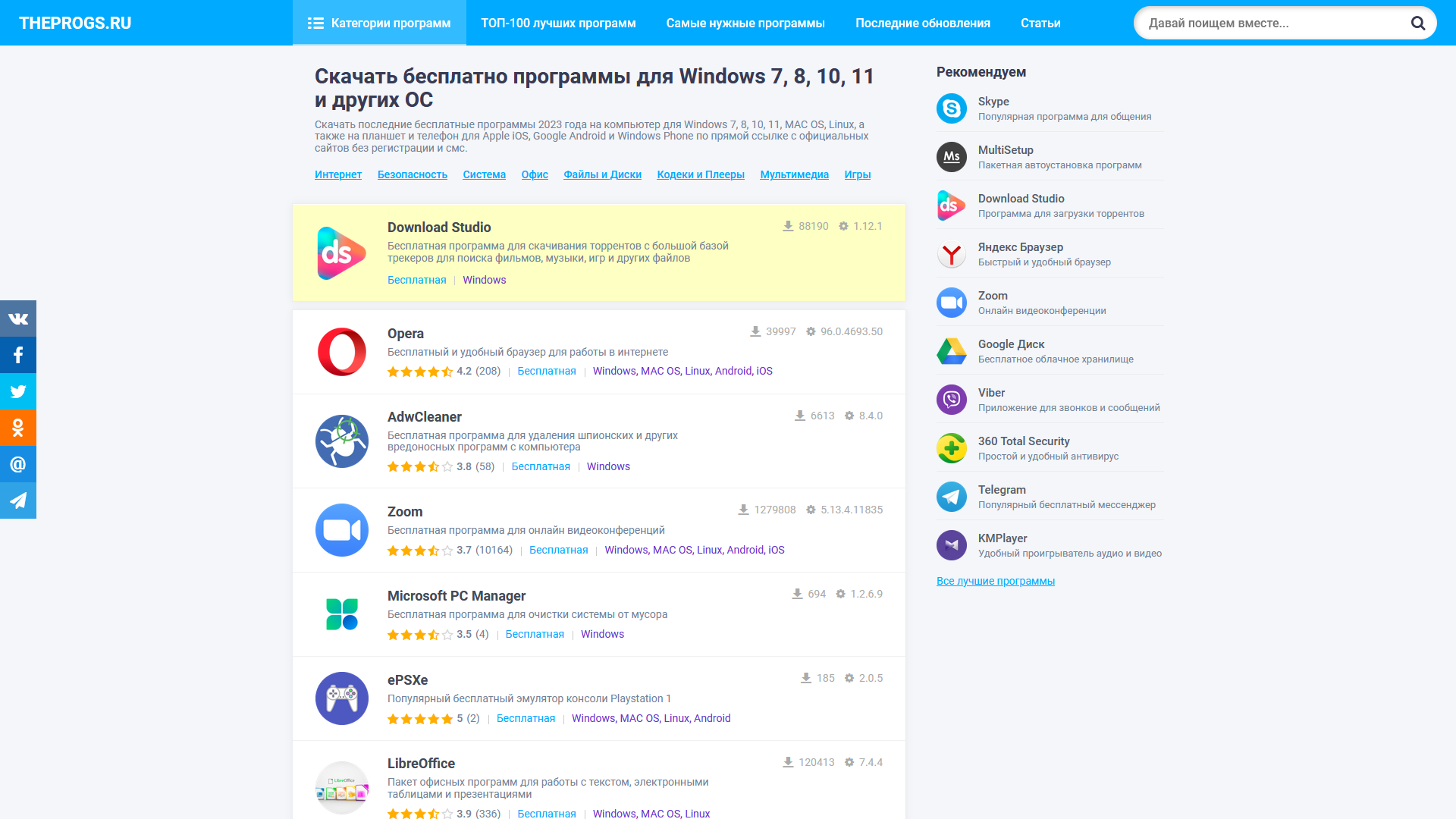Click the search magnifier icon
Screen dimensions: 1456x819
(1417, 23)
